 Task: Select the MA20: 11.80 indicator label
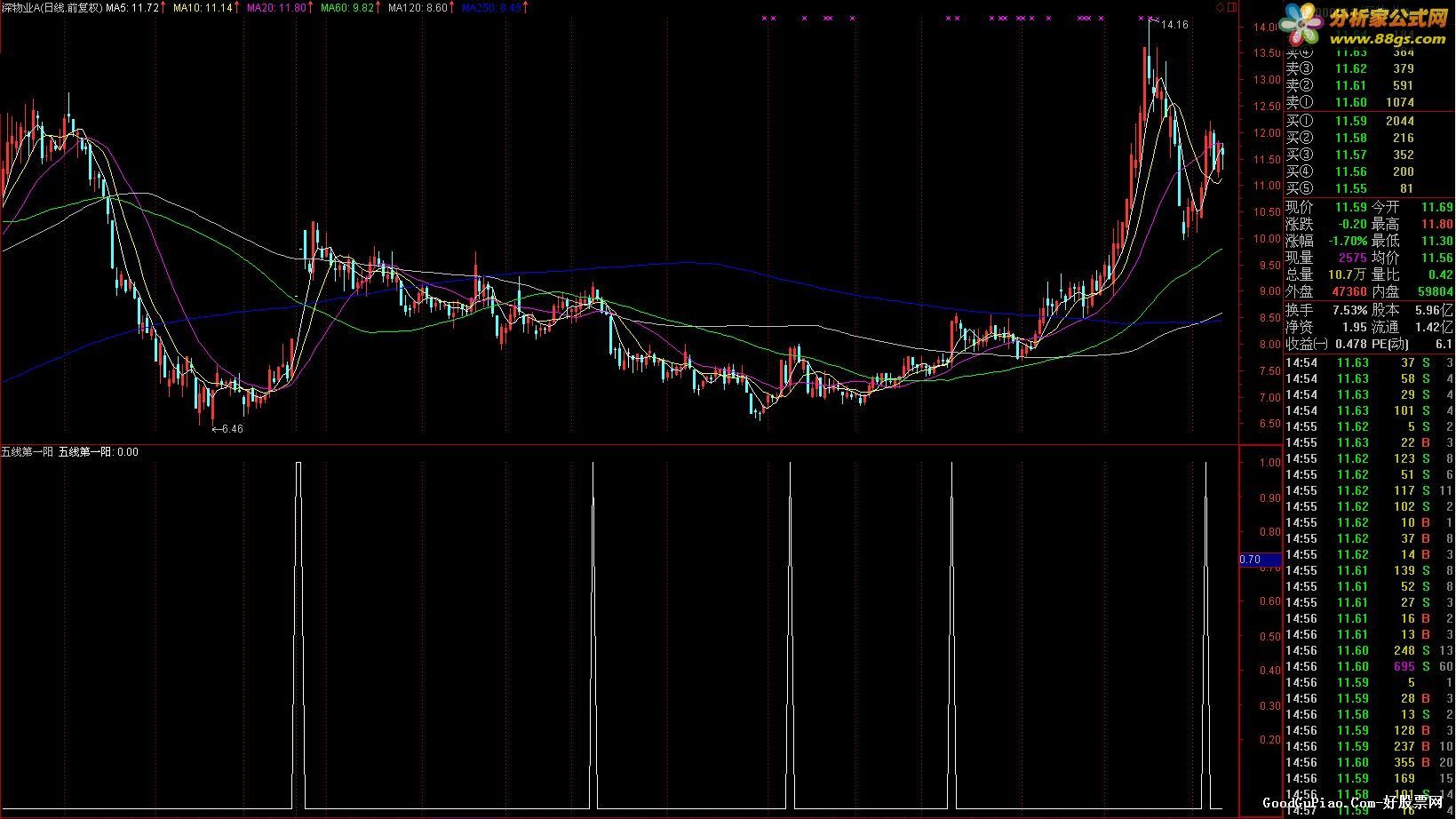276,7
